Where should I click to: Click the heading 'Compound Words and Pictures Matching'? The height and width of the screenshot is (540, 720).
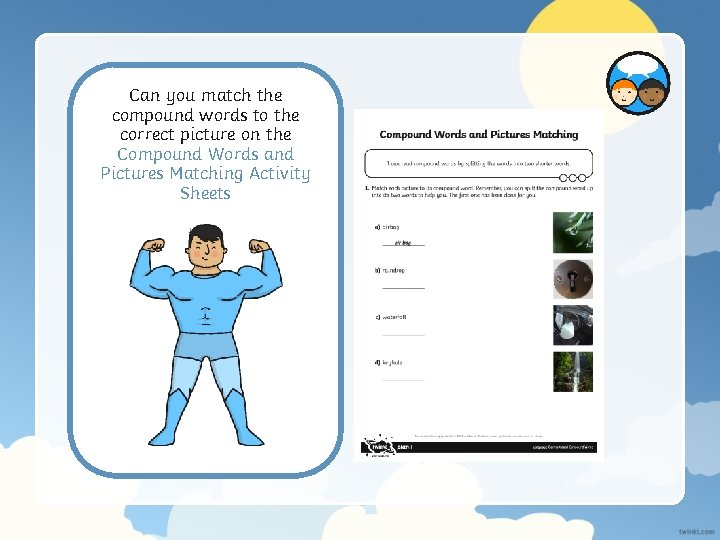pyautogui.click(x=478, y=135)
